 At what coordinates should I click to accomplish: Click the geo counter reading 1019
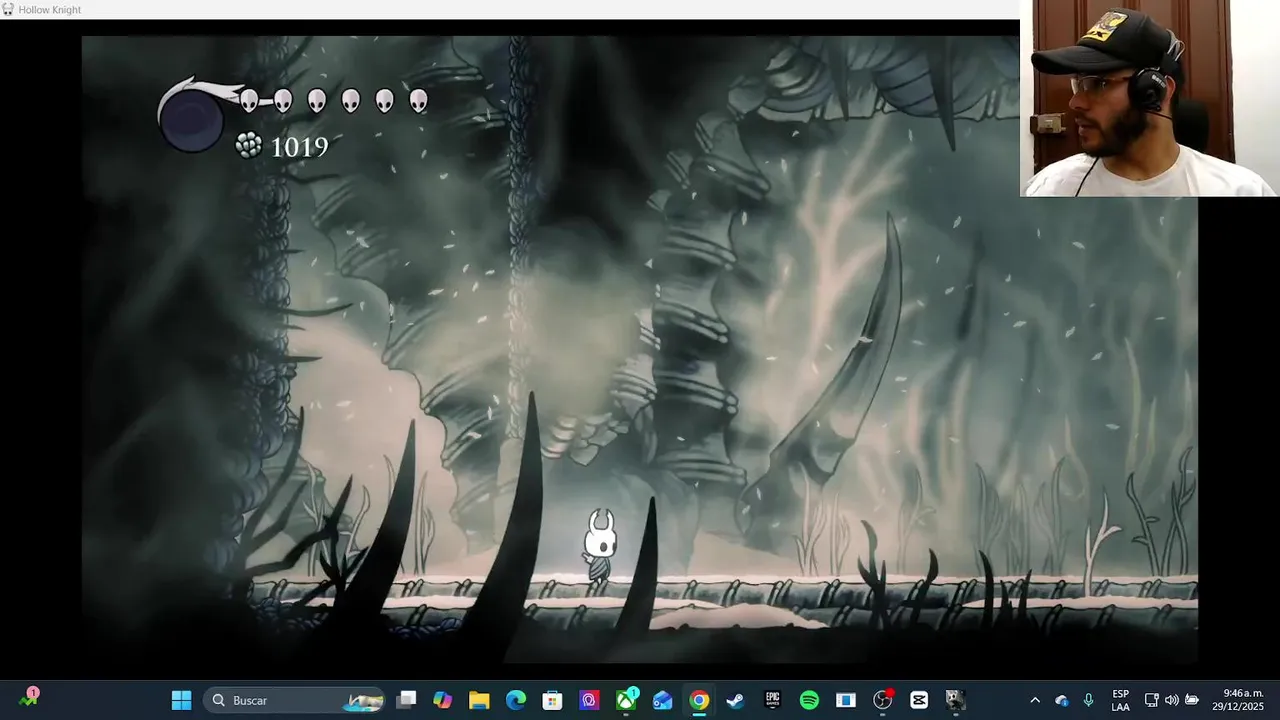tap(299, 147)
